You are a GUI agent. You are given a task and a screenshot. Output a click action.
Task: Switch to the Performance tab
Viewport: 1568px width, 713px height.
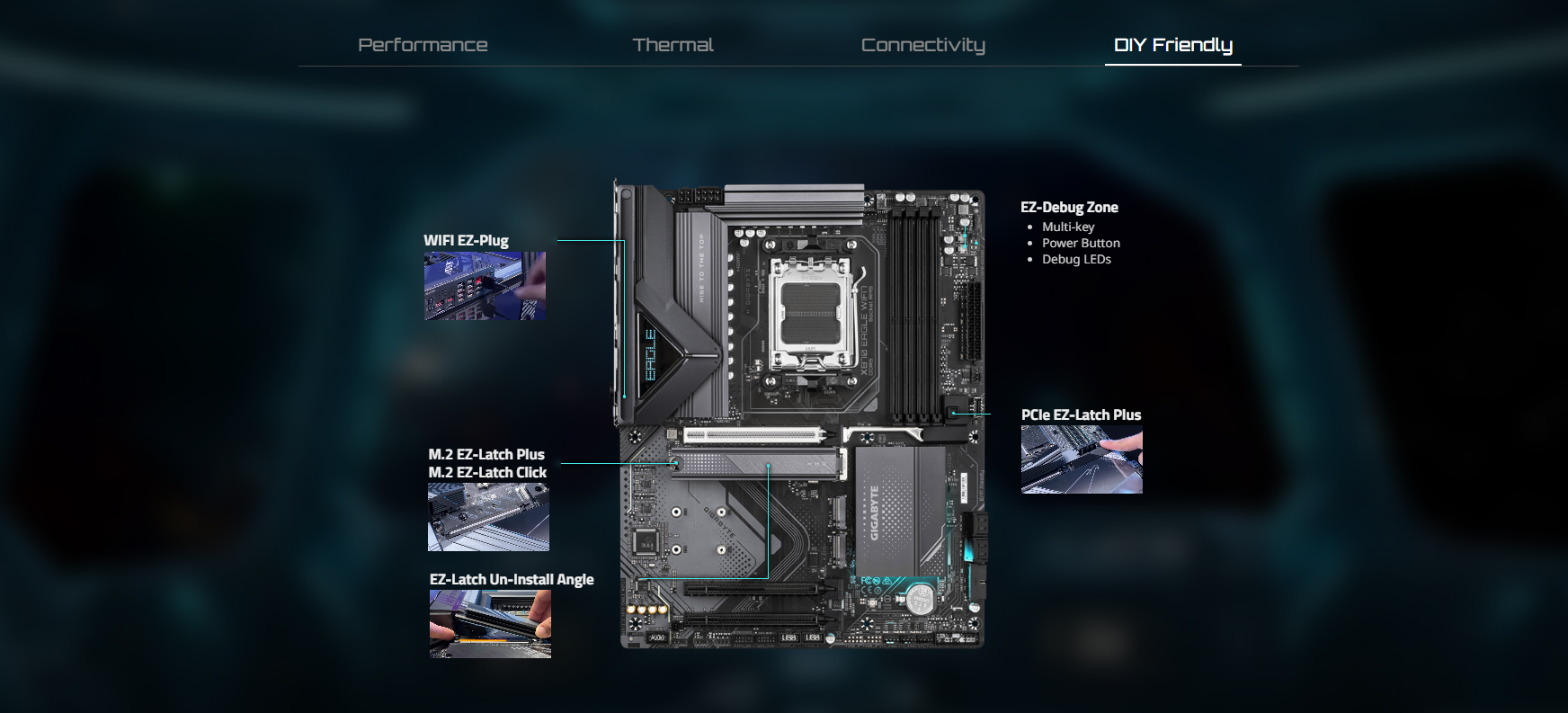point(423,45)
